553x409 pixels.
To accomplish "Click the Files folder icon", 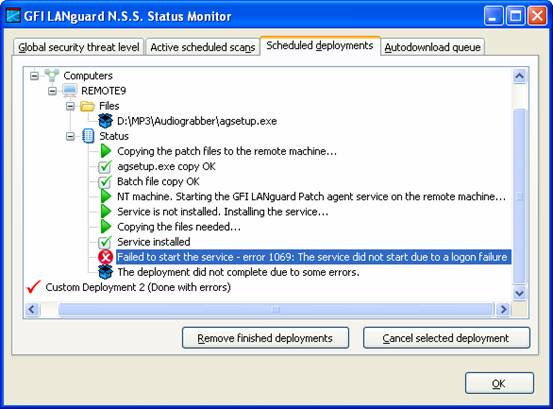I will pos(87,106).
